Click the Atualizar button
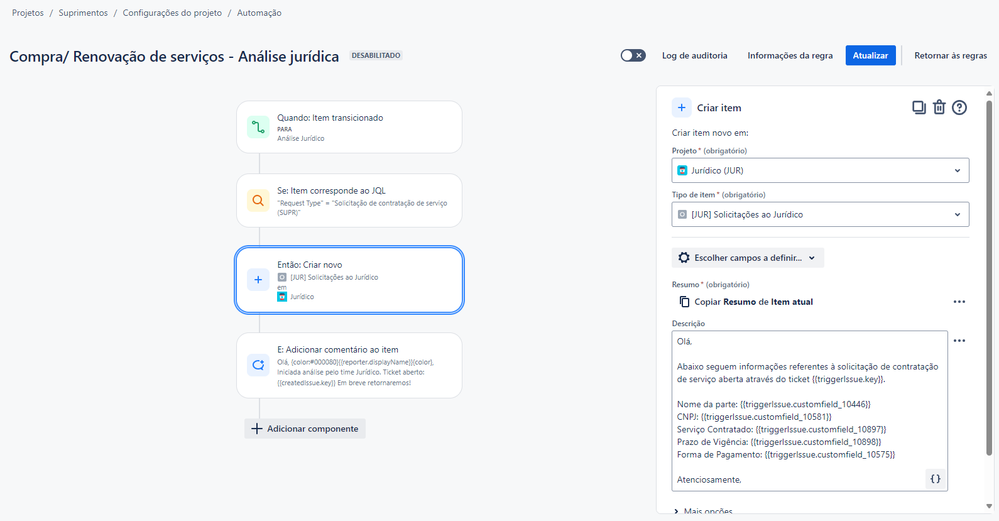This screenshot has width=999, height=521. pyautogui.click(x=870, y=55)
